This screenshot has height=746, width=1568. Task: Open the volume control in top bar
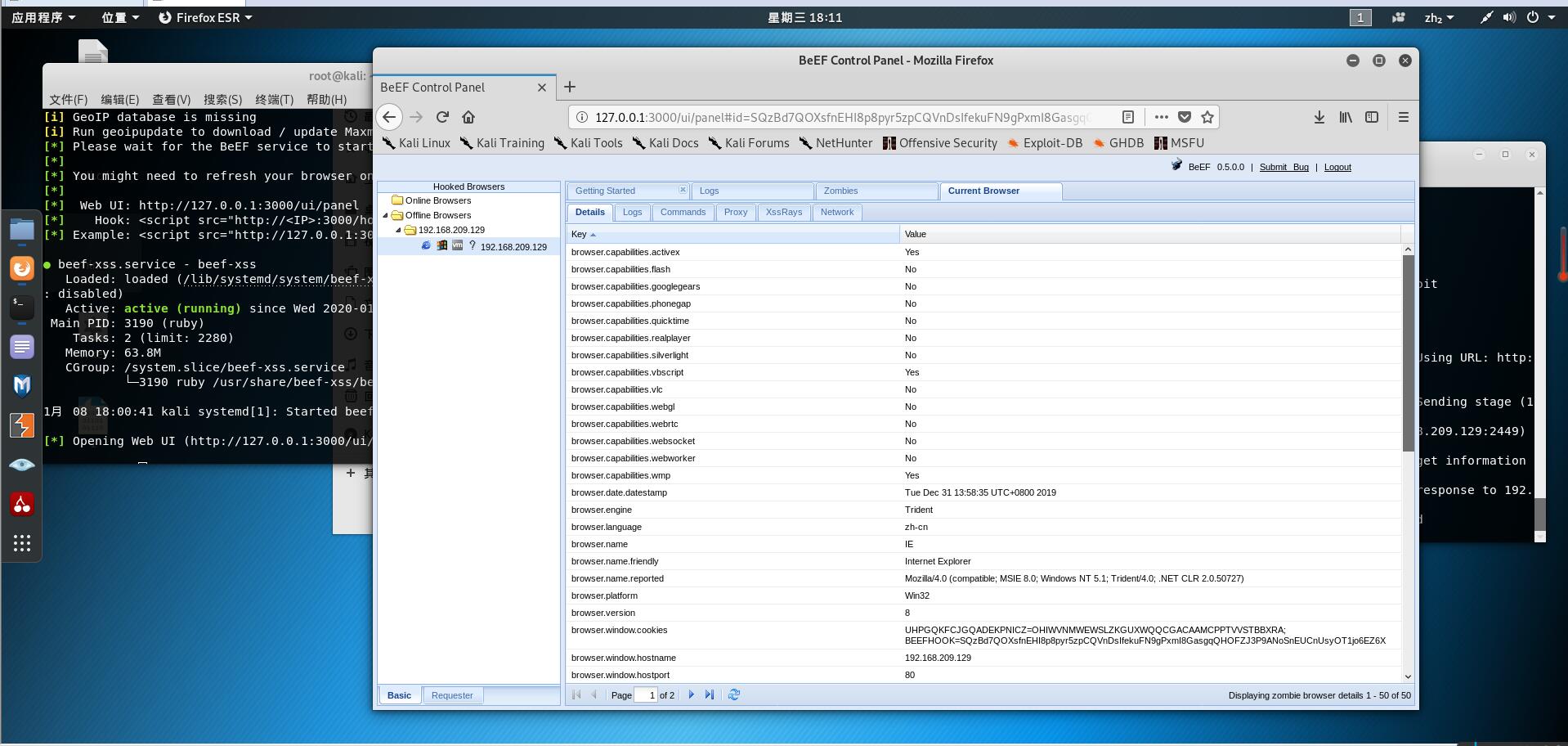tap(1509, 17)
